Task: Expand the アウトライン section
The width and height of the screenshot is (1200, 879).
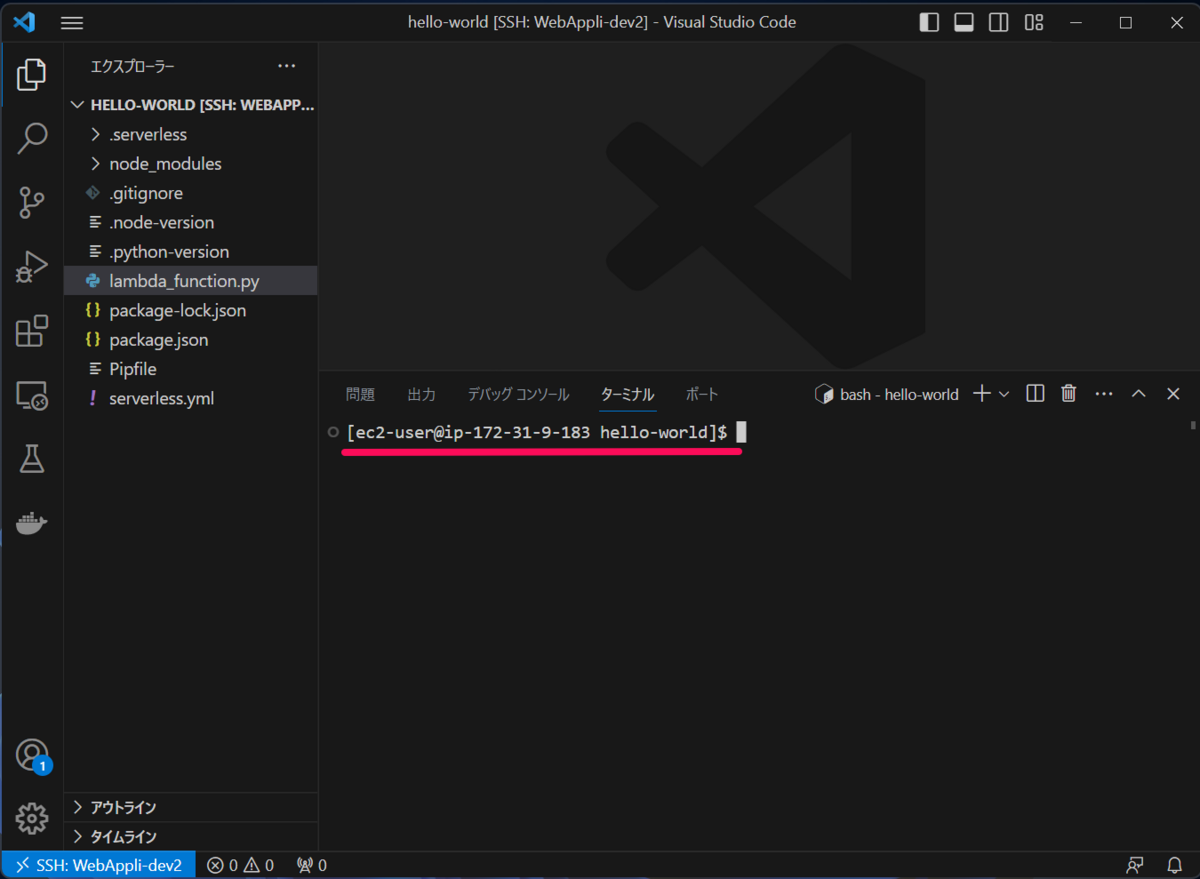Action: 192,807
